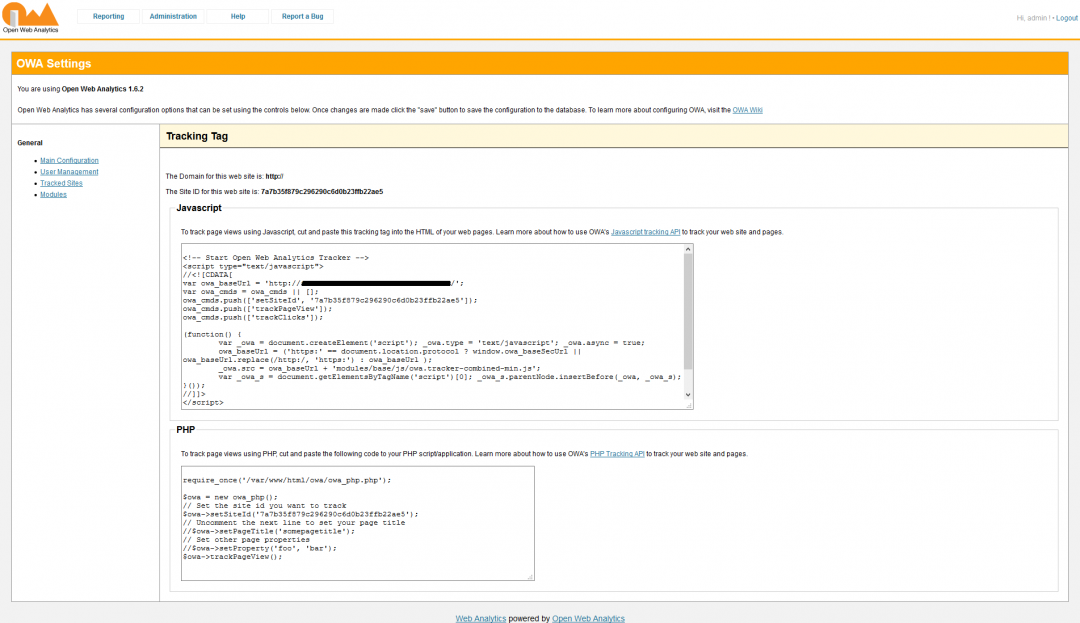Open User Management settings
1080x623 pixels.
[69, 171]
